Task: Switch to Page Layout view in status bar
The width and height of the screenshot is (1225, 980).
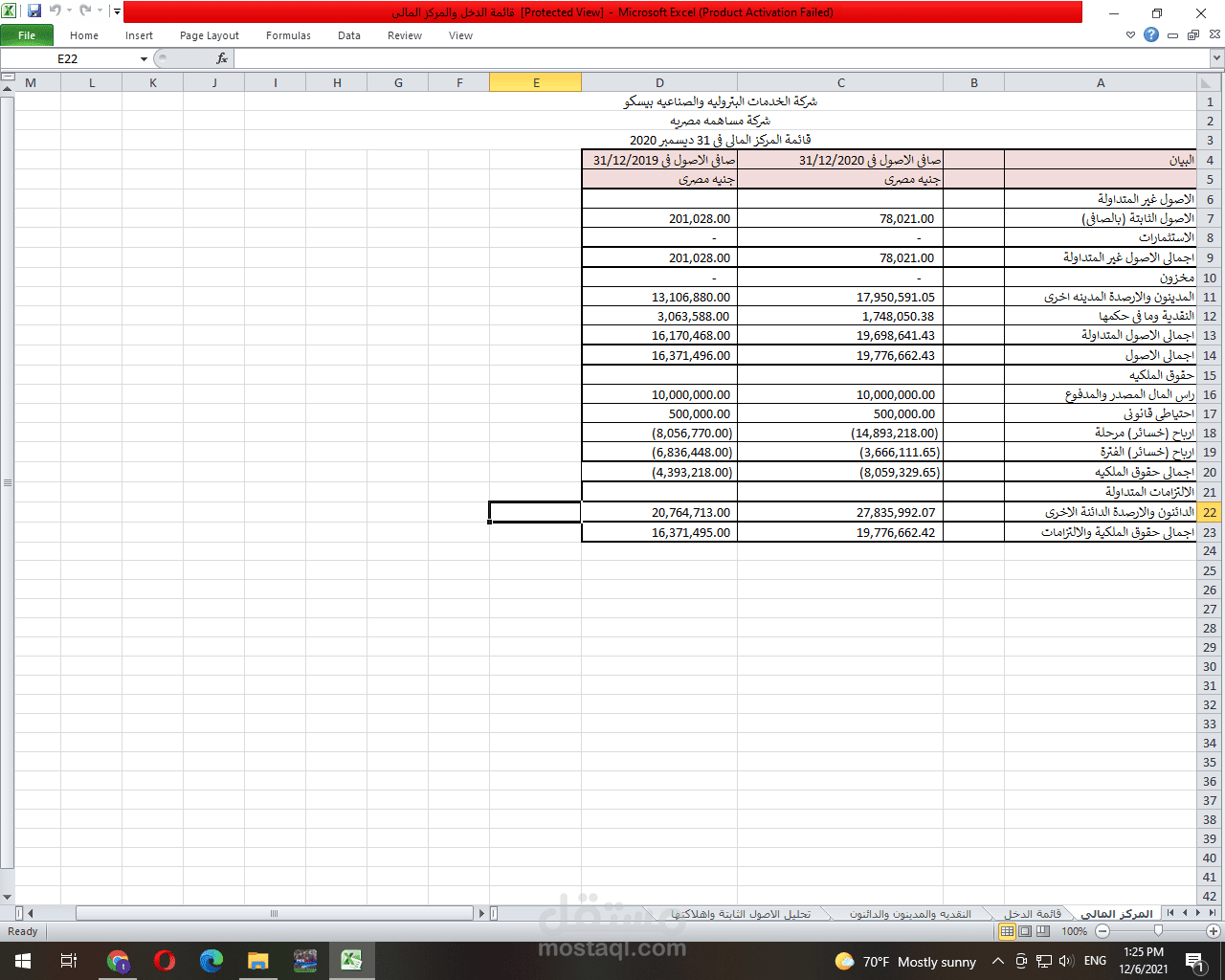Action: click(x=1025, y=931)
